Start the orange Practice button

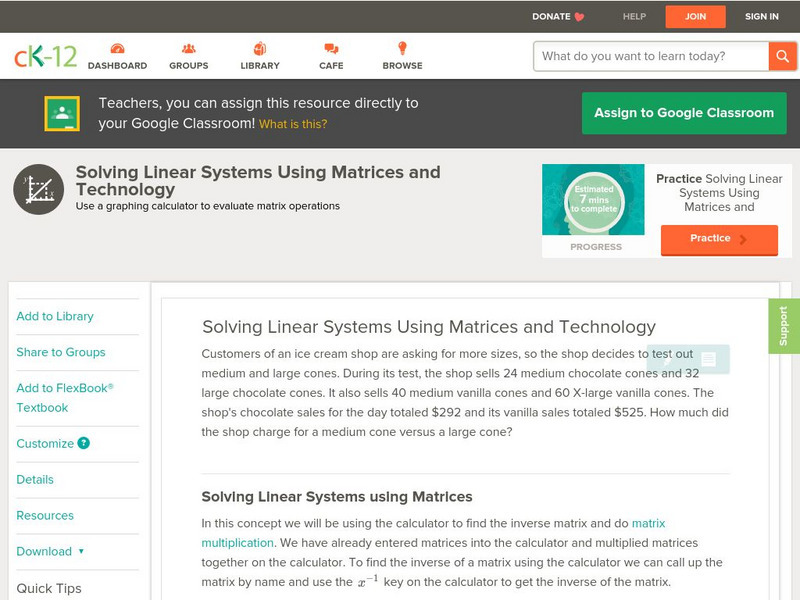click(718, 239)
